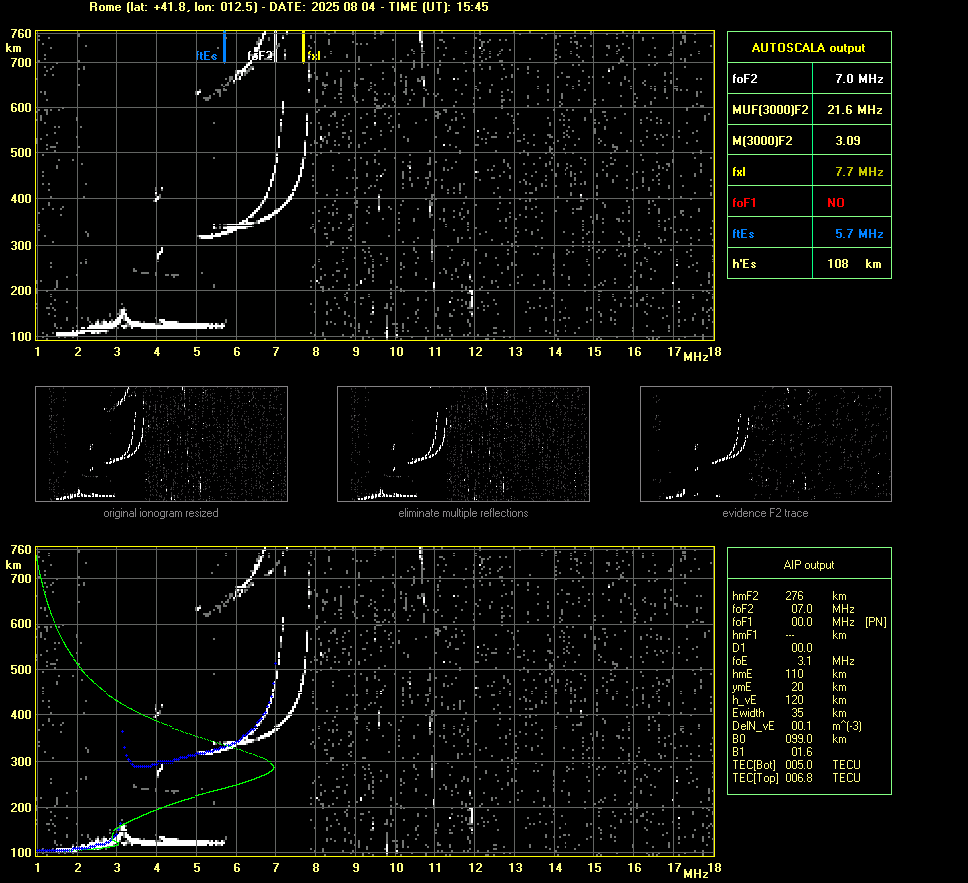Click the 'AIP output' header
This screenshot has height=883, width=968.
click(x=809, y=564)
